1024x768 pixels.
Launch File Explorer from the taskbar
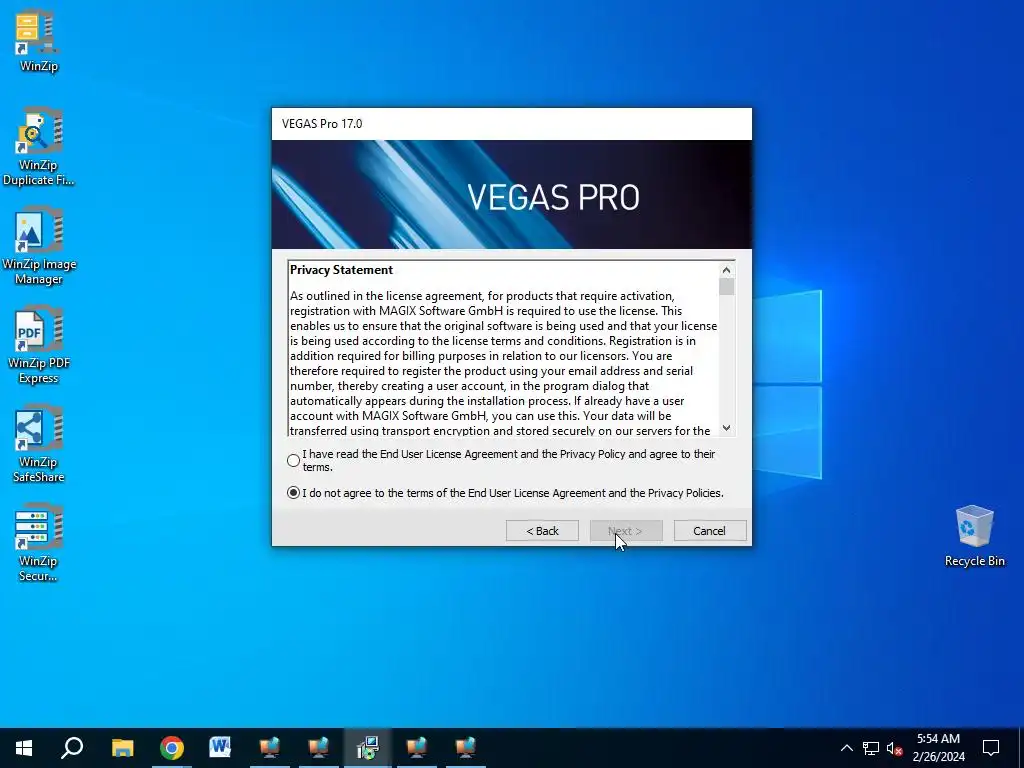(x=122, y=748)
